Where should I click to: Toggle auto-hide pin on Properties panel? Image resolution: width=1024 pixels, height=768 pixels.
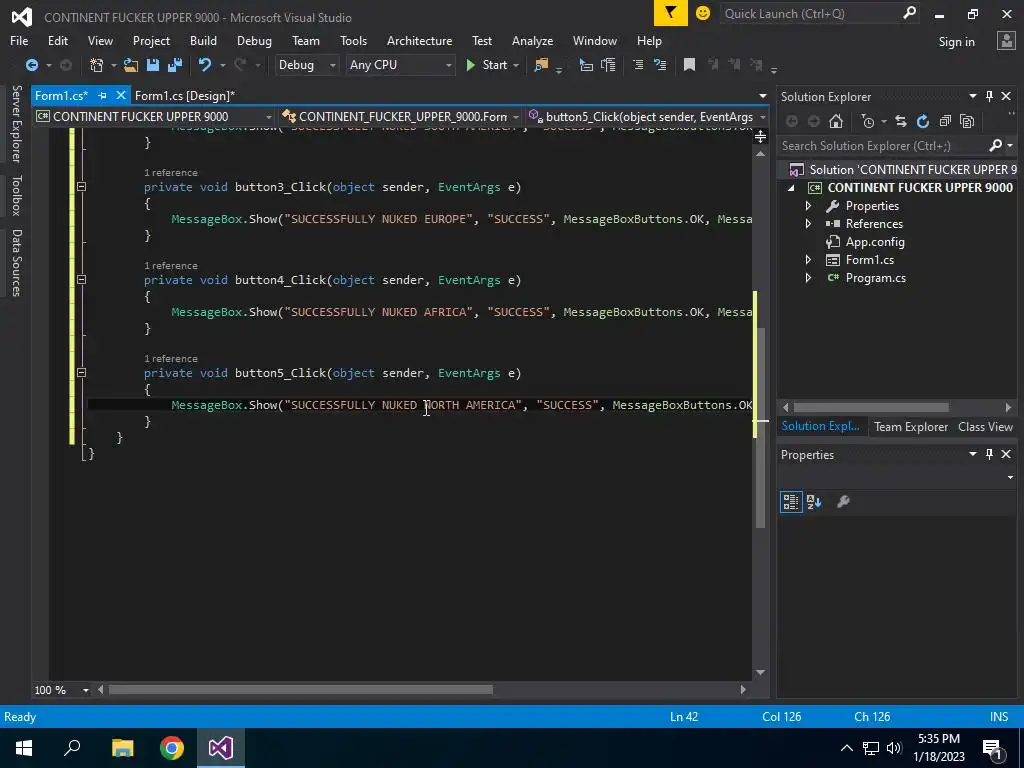pos(989,454)
